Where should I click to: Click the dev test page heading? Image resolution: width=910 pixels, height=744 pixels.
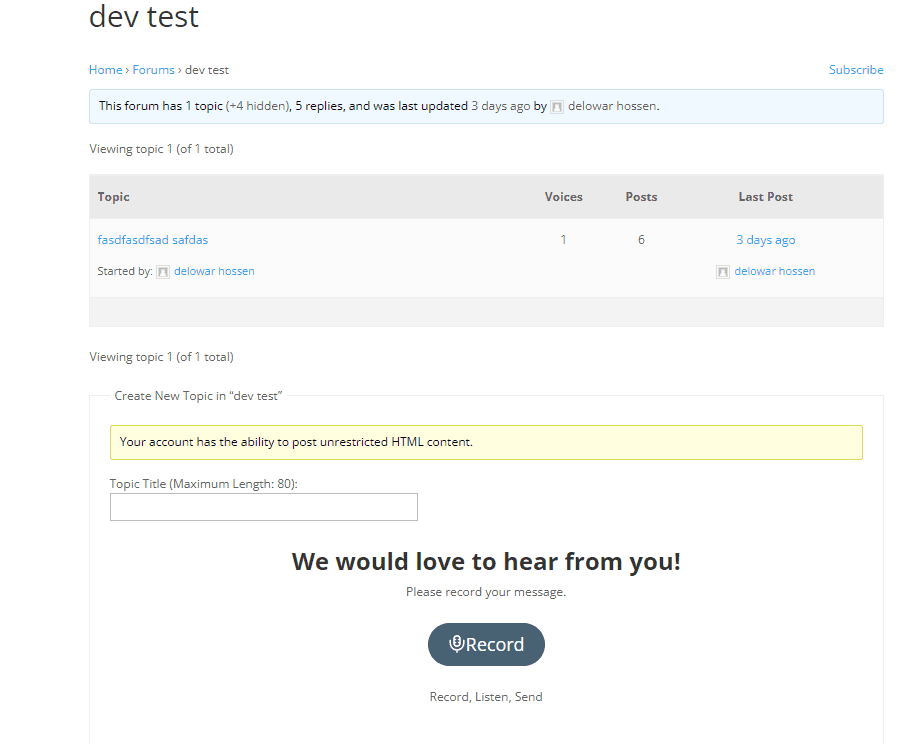pyautogui.click(x=144, y=16)
